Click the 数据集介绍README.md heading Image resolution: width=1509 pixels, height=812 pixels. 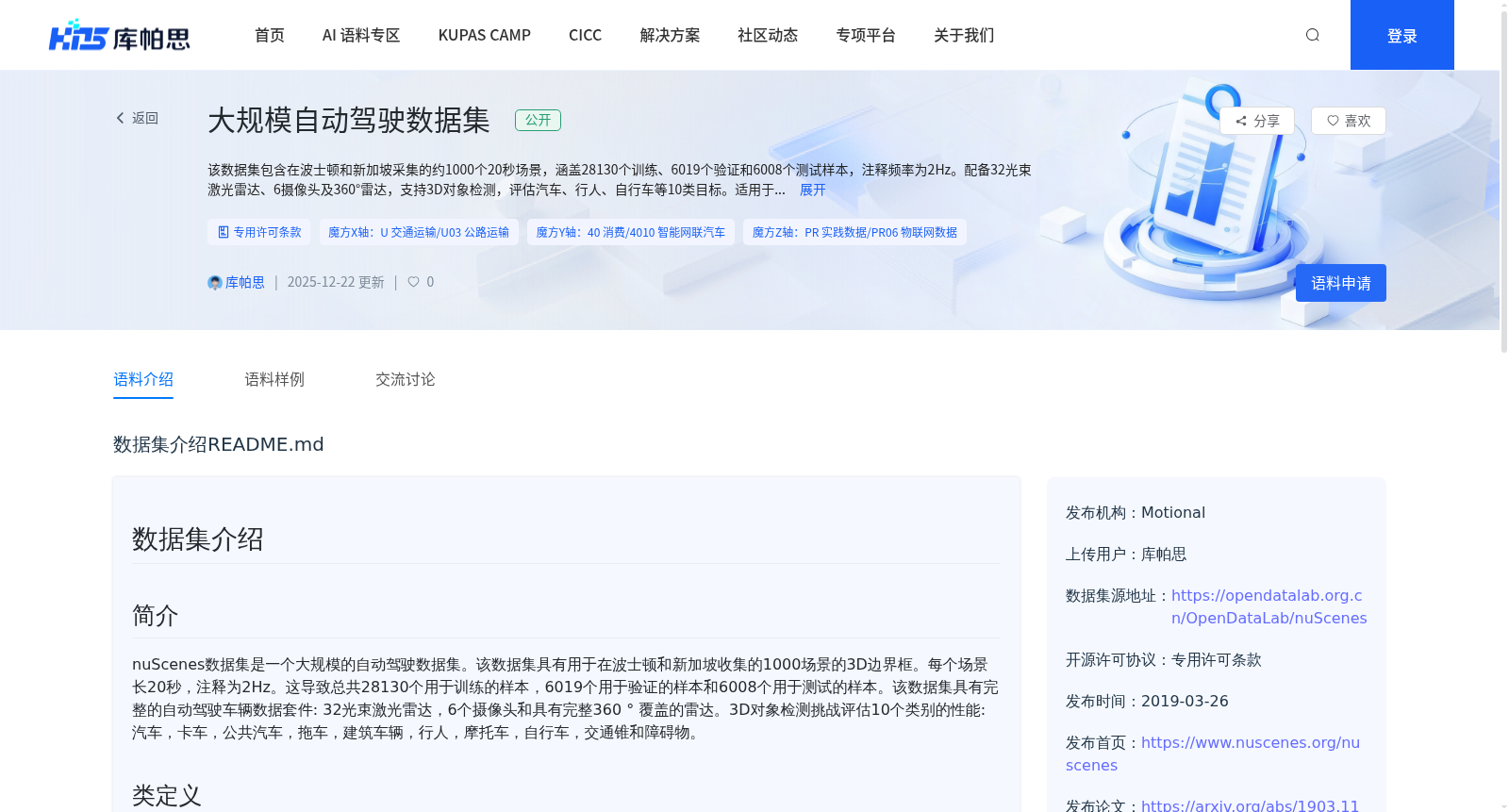pyautogui.click(x=219, y=444)
